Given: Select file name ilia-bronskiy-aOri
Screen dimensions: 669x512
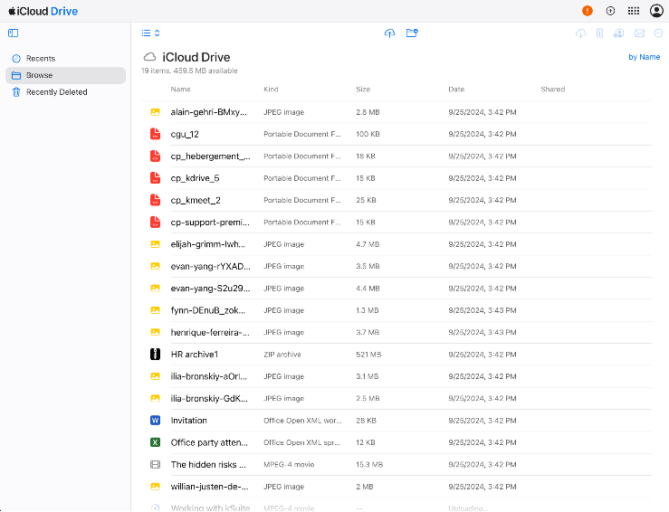Looking at the screenshot, I should [209, 376].
